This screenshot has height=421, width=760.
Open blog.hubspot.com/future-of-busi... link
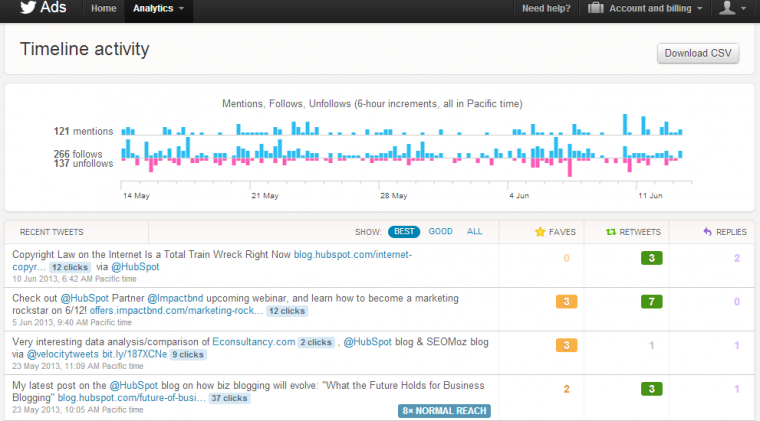point(131,398)
